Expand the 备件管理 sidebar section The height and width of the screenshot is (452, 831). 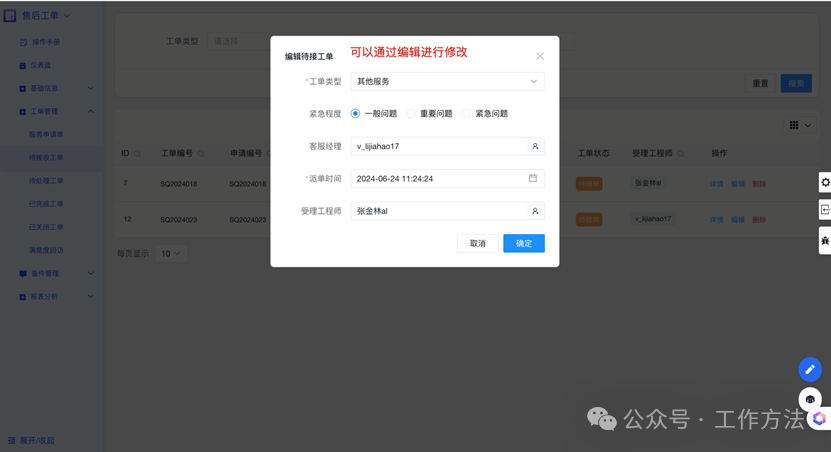[55, 273]
